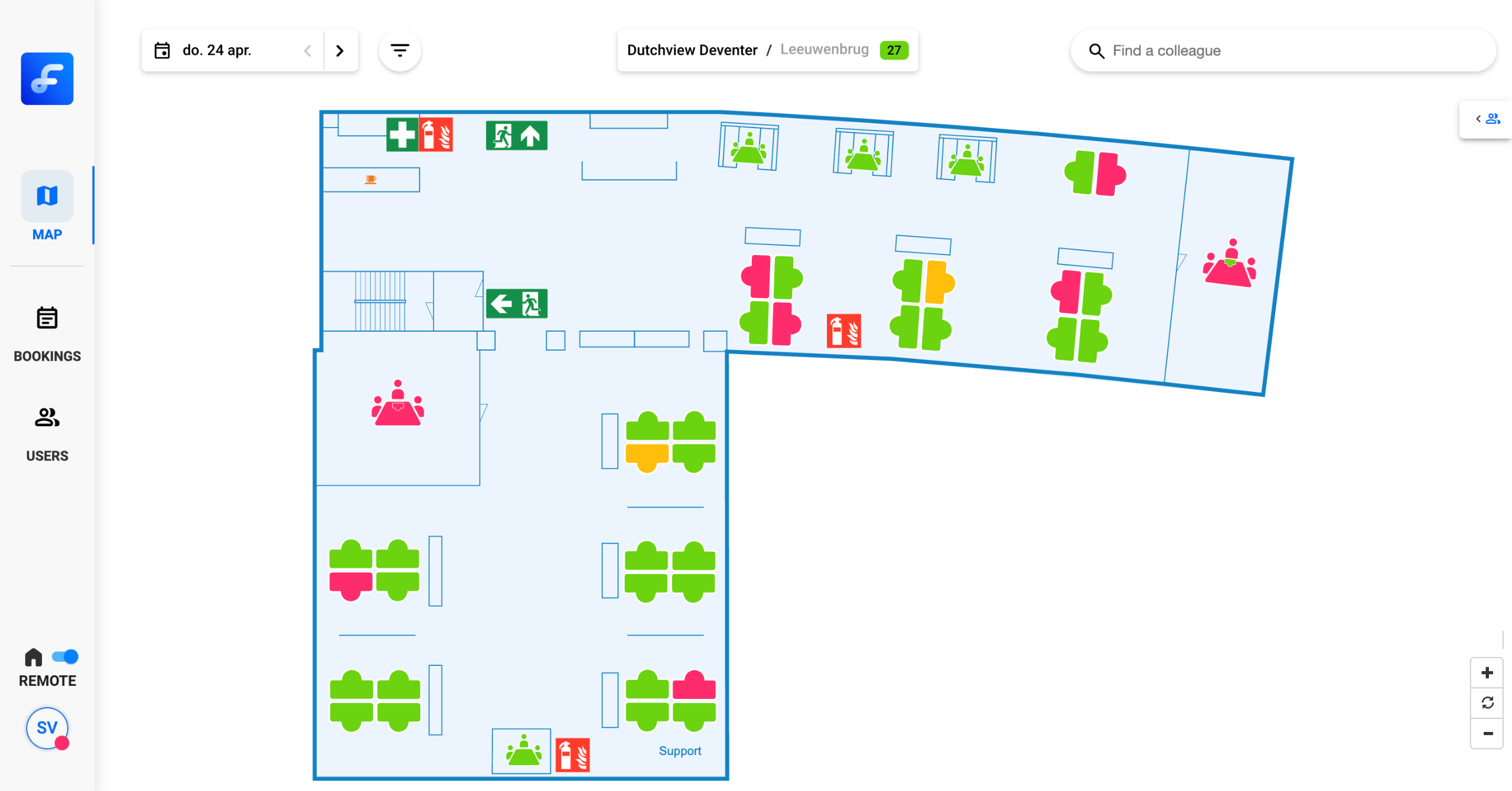This screenshot has height=791, width=1512.
Task: Click the fire extinguisher icon between desk clusters
Action: 843,331
